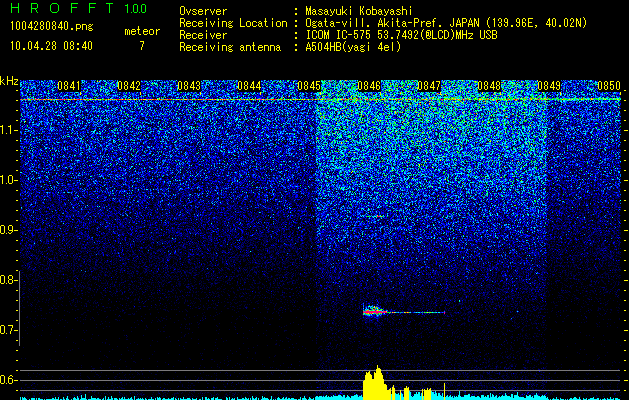Screen dimensions: 629x400
Task: Click the 0848 time marker
Action: point(489,86)
